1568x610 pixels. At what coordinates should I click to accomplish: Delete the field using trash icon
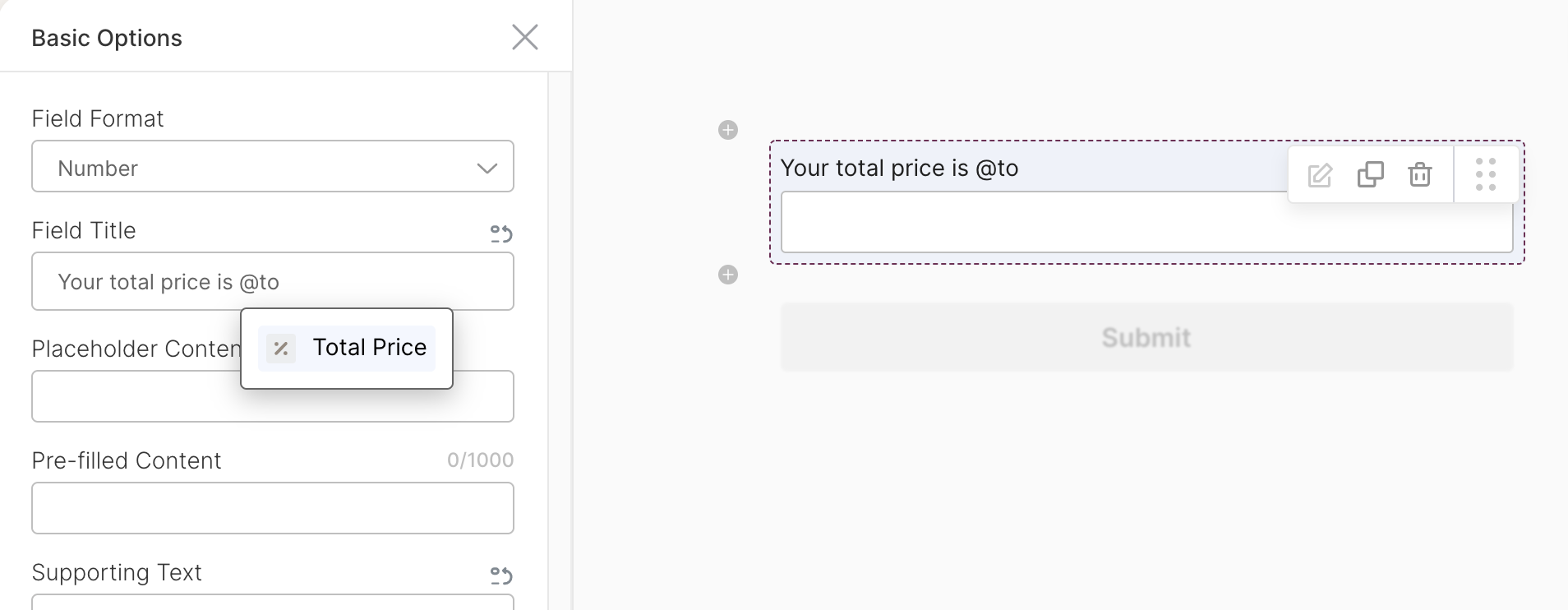1420,174
